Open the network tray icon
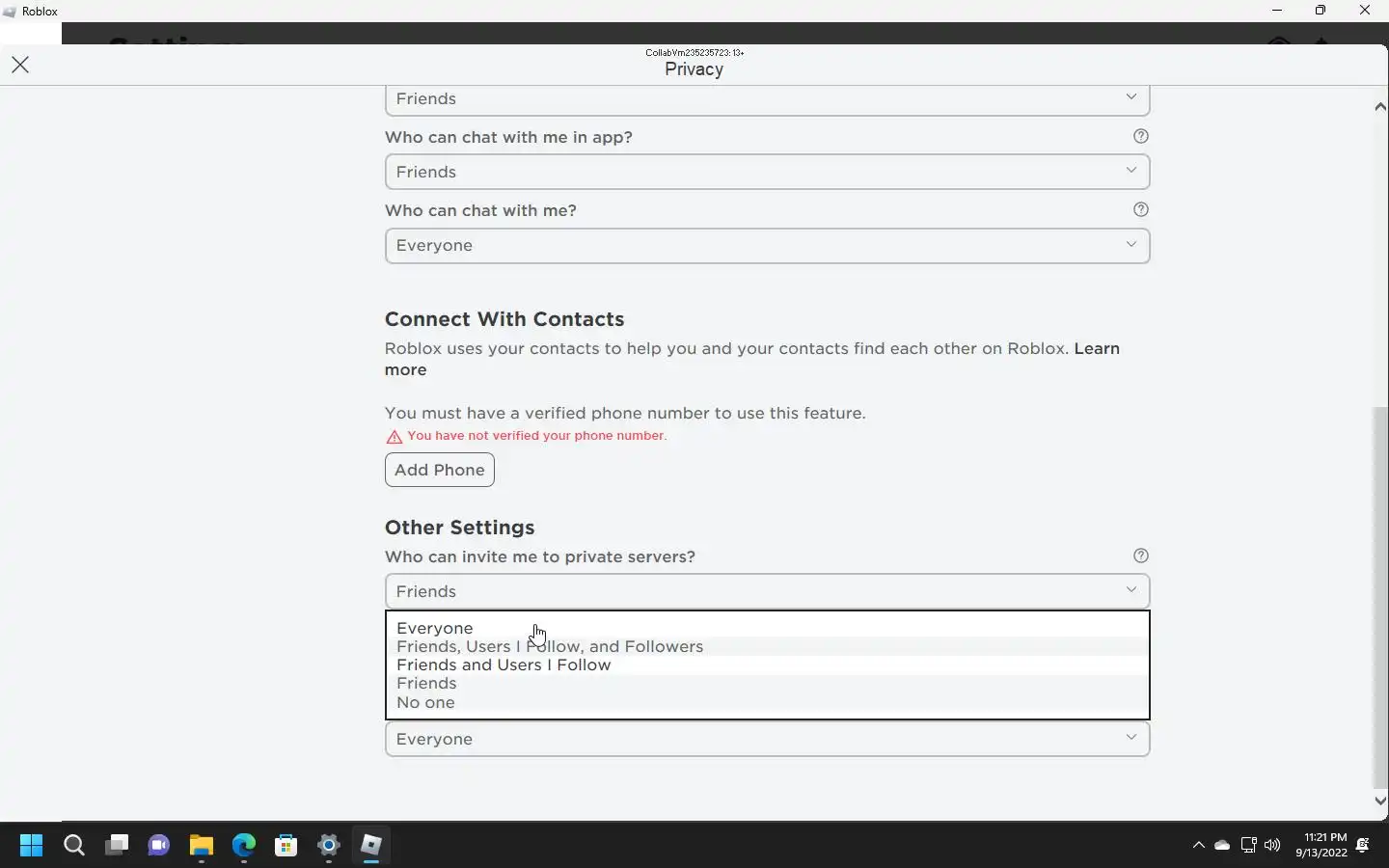The width and height of the screenshot is (1389, 868). [1248, 846]
